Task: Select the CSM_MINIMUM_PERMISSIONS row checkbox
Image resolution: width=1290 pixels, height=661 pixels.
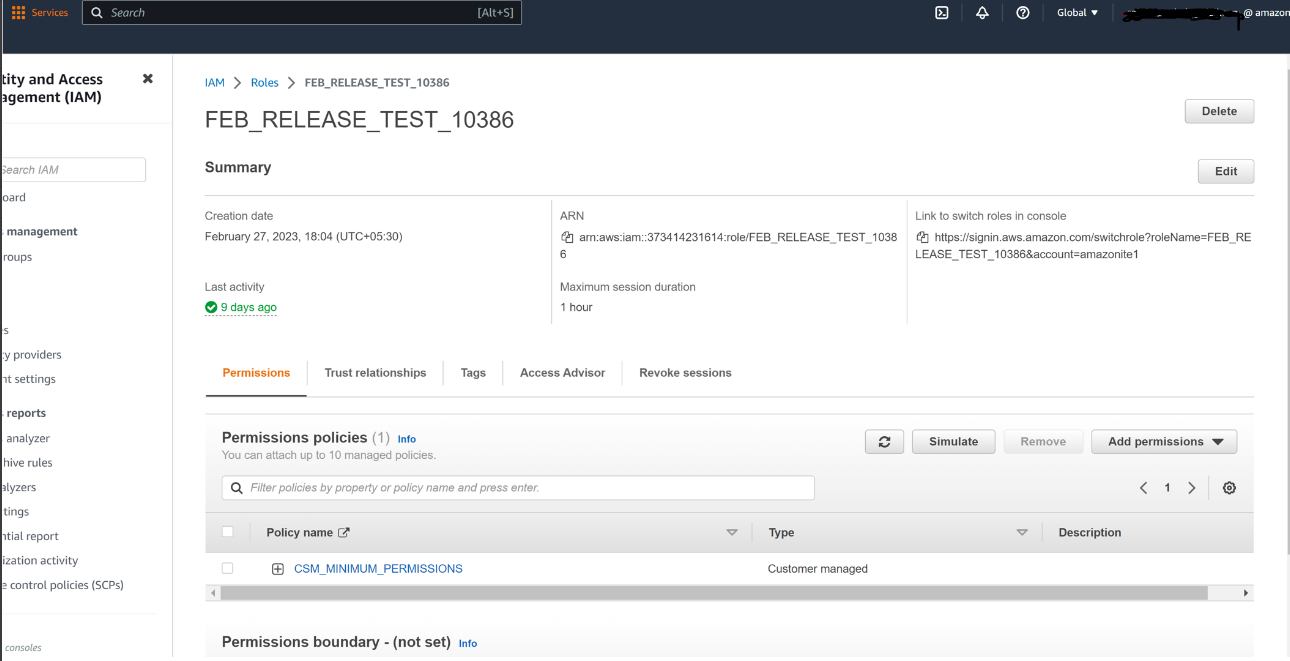Action: pos(227,567)
